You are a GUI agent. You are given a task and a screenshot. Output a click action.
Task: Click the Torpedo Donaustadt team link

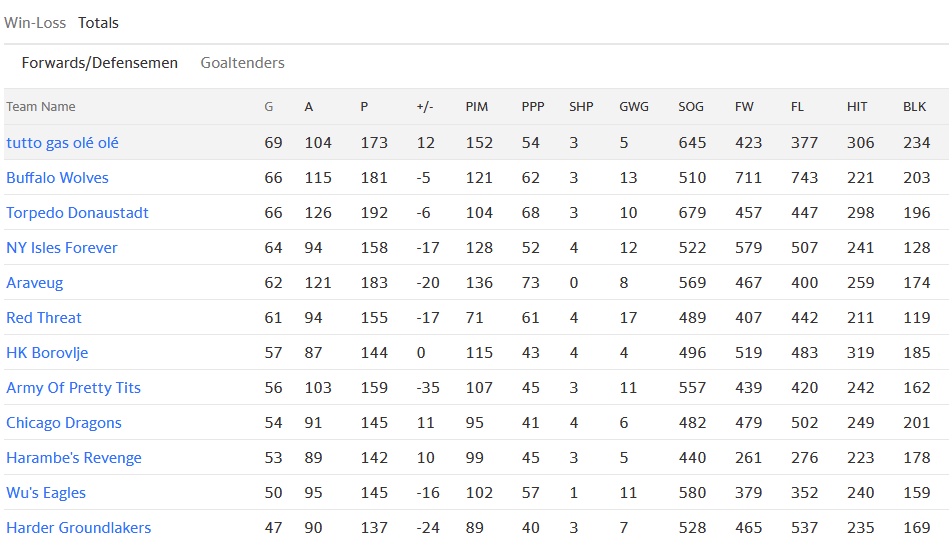pyautogui.click(x=77, y=213)
